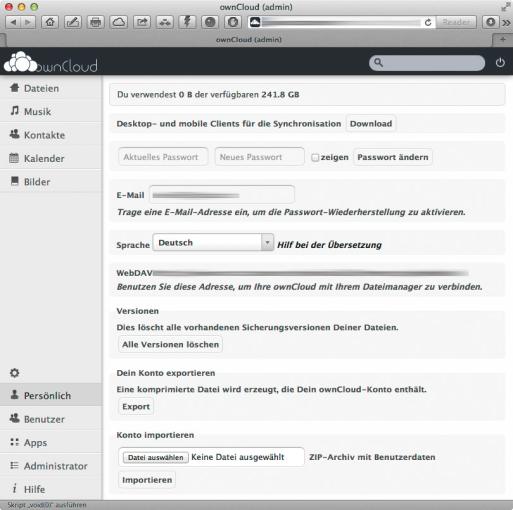
Task: Toggle the zeigen password checkbox
Action: (x=315, y=157)
